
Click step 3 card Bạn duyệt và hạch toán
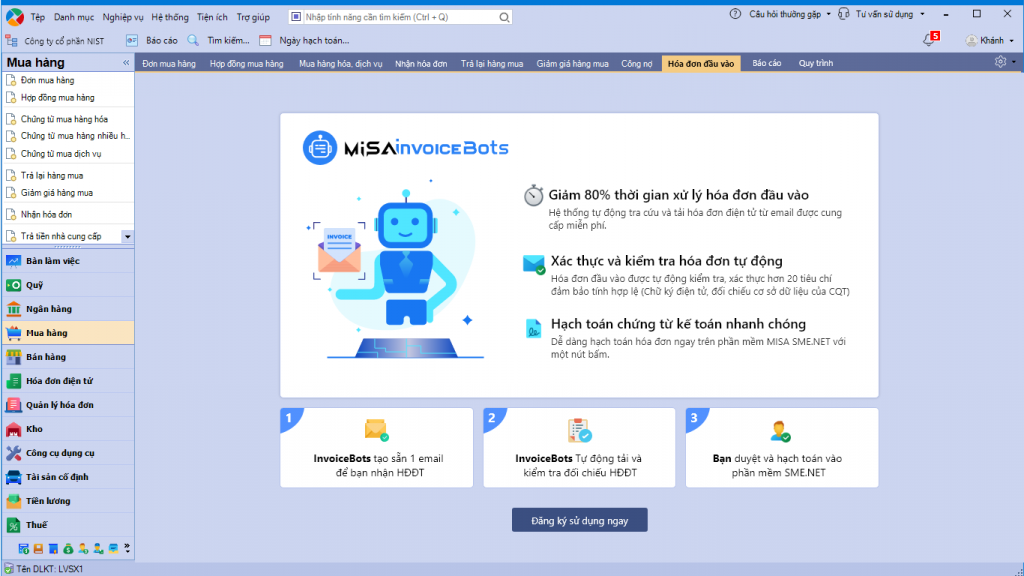point(782,448)
